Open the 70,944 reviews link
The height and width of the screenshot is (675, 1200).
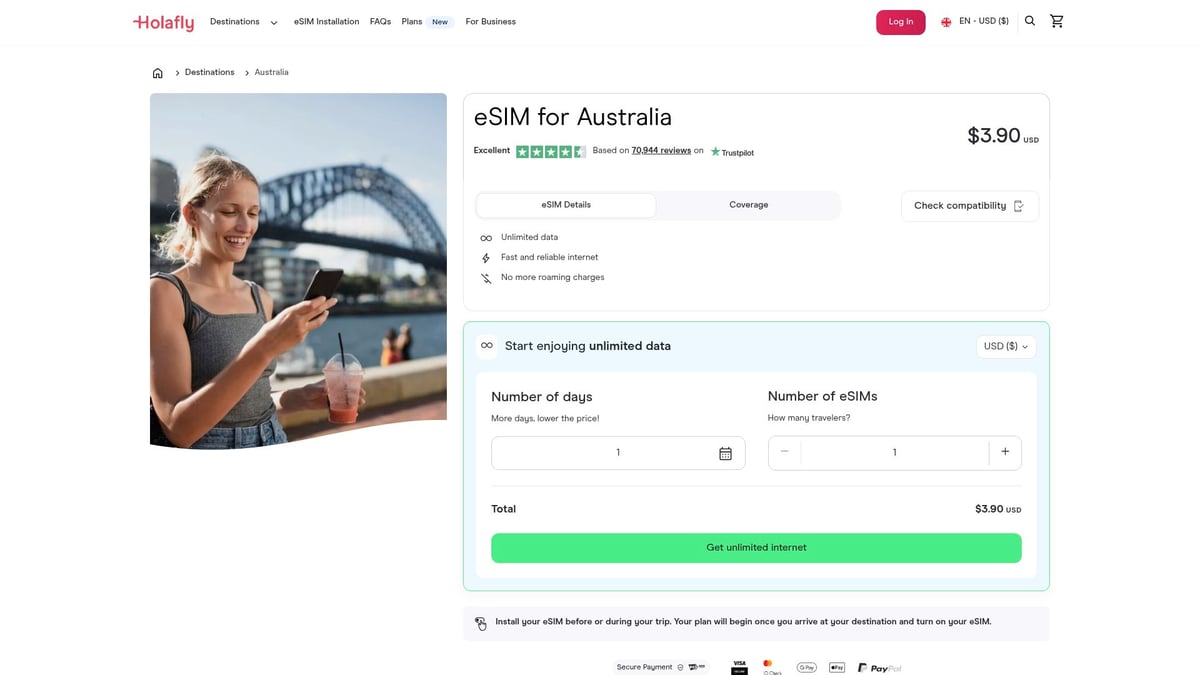pyautogui.click(x=661, y=150)
